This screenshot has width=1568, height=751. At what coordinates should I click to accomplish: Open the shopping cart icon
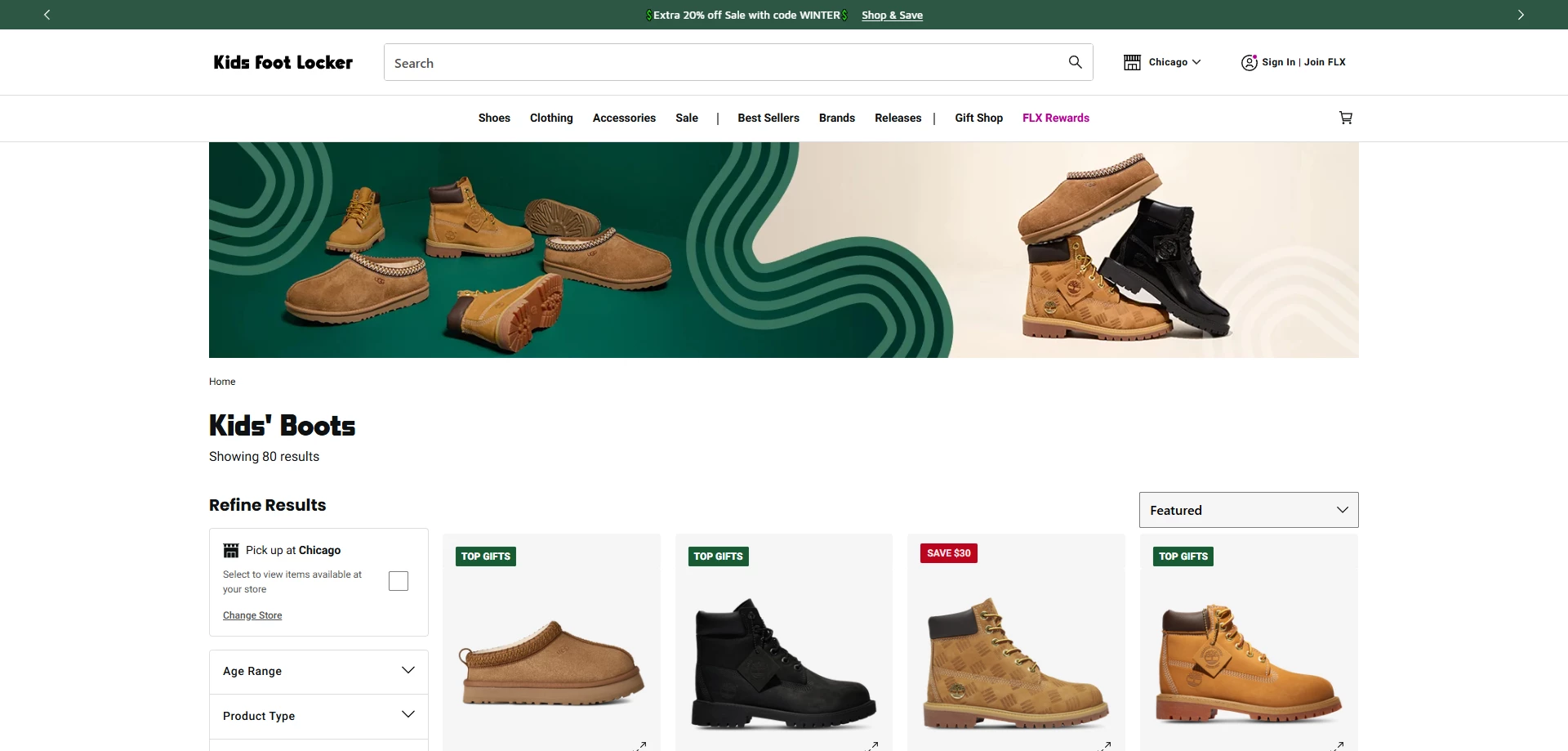tap(1345, 118)
